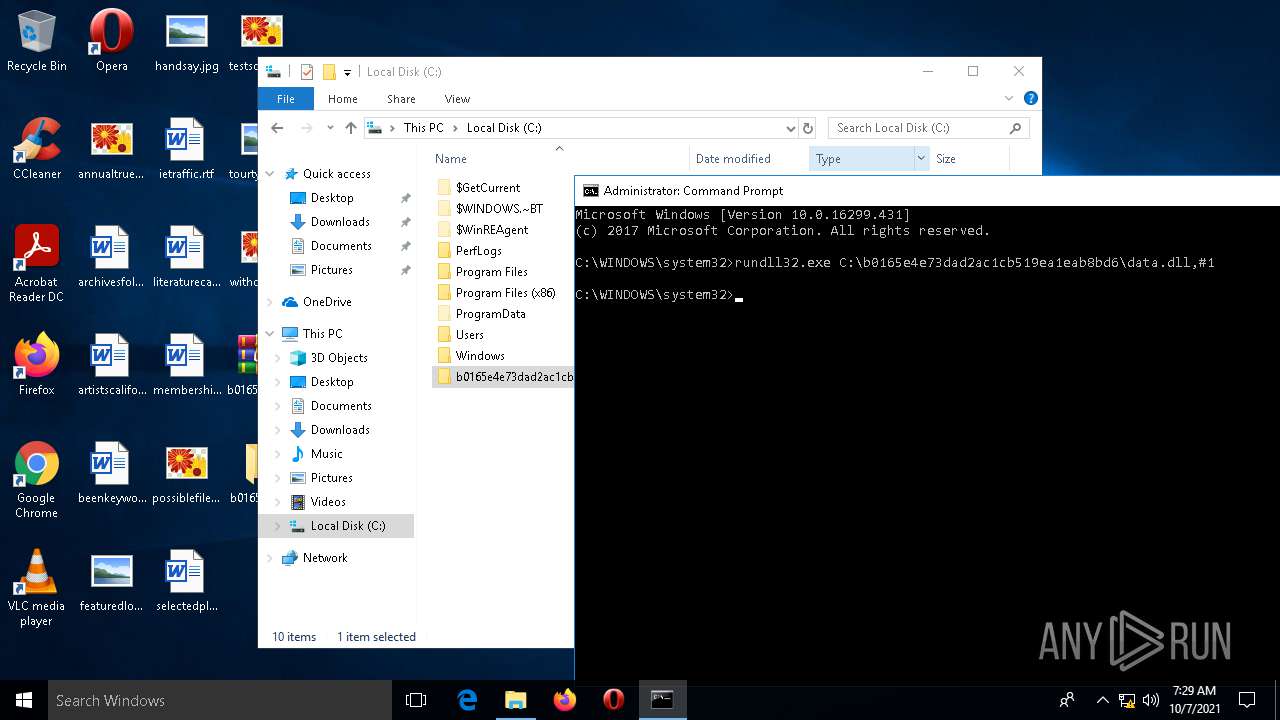The height and width of the screenshot is (720, 1280).
Task: Refresh the Local Disk (C:) view
Action: click(x=808, y=128)
